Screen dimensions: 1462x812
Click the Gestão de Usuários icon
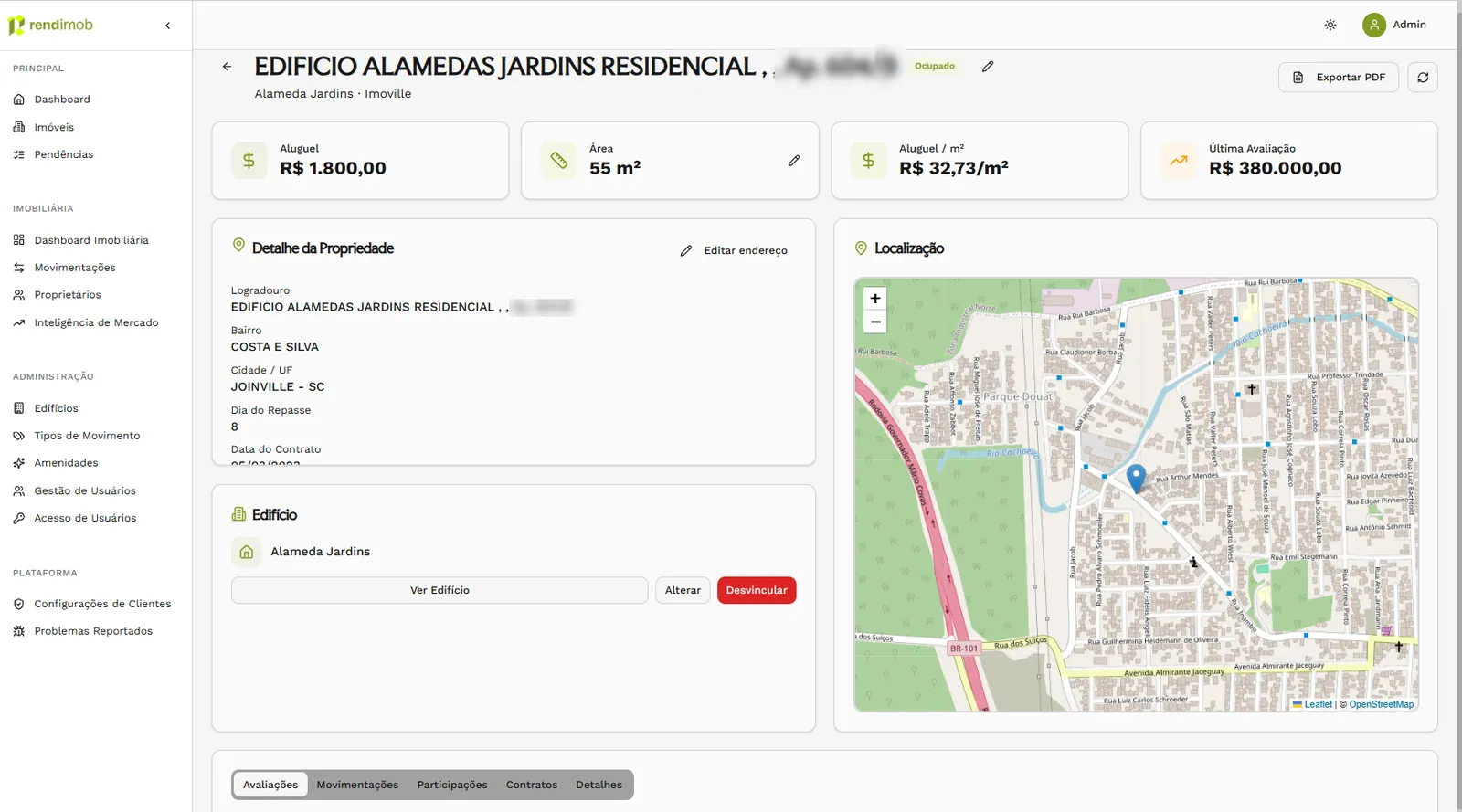[19, 490]
